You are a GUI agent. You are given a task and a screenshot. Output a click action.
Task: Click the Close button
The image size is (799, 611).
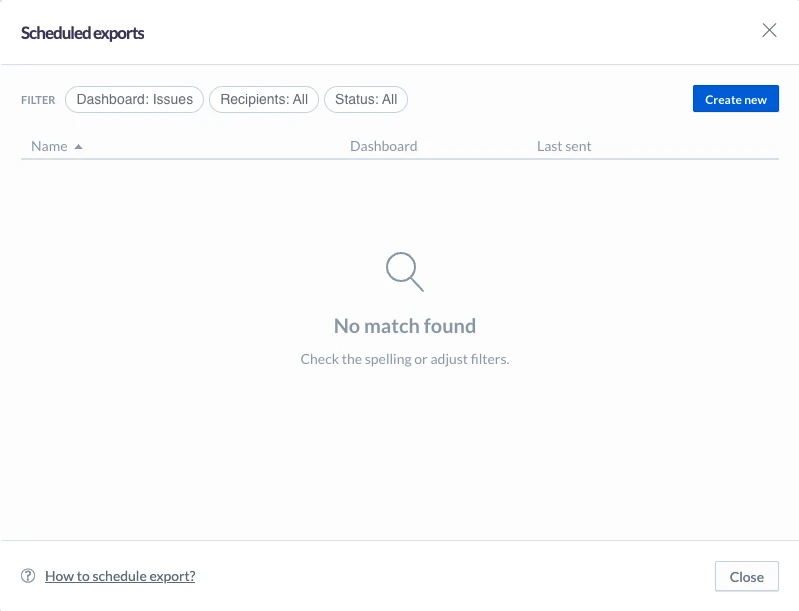tap(747, 576)
